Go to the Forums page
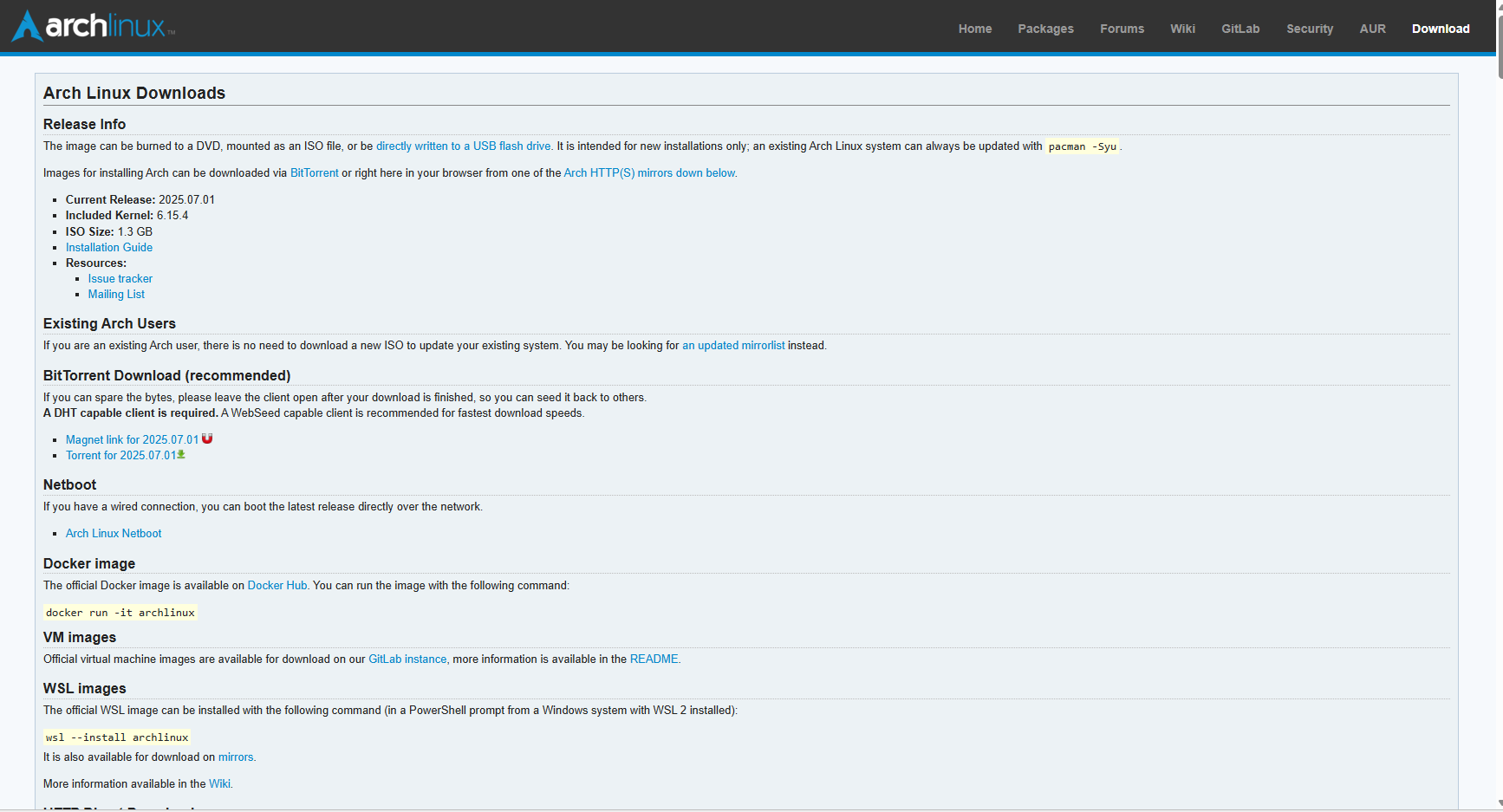This screenshot has height=812, width=1503. pos(1122,29)
